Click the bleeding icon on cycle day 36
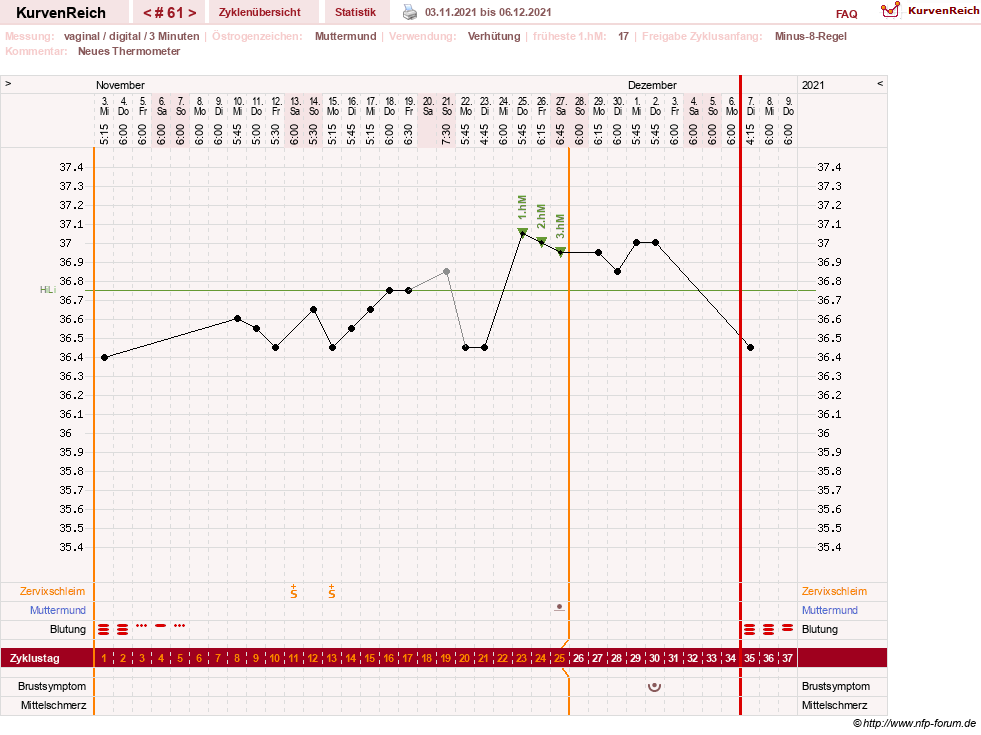 pyautogui.click(x=768, y=629)
